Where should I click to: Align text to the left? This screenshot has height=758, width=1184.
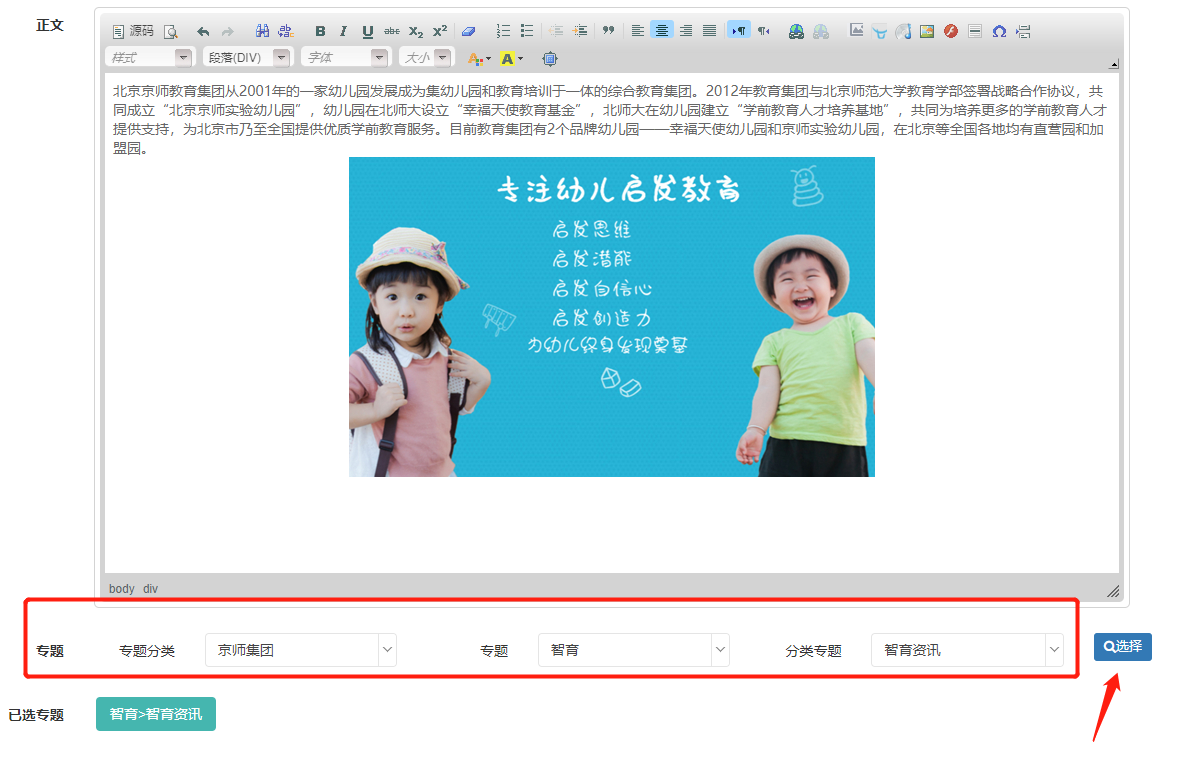point(638,31)
